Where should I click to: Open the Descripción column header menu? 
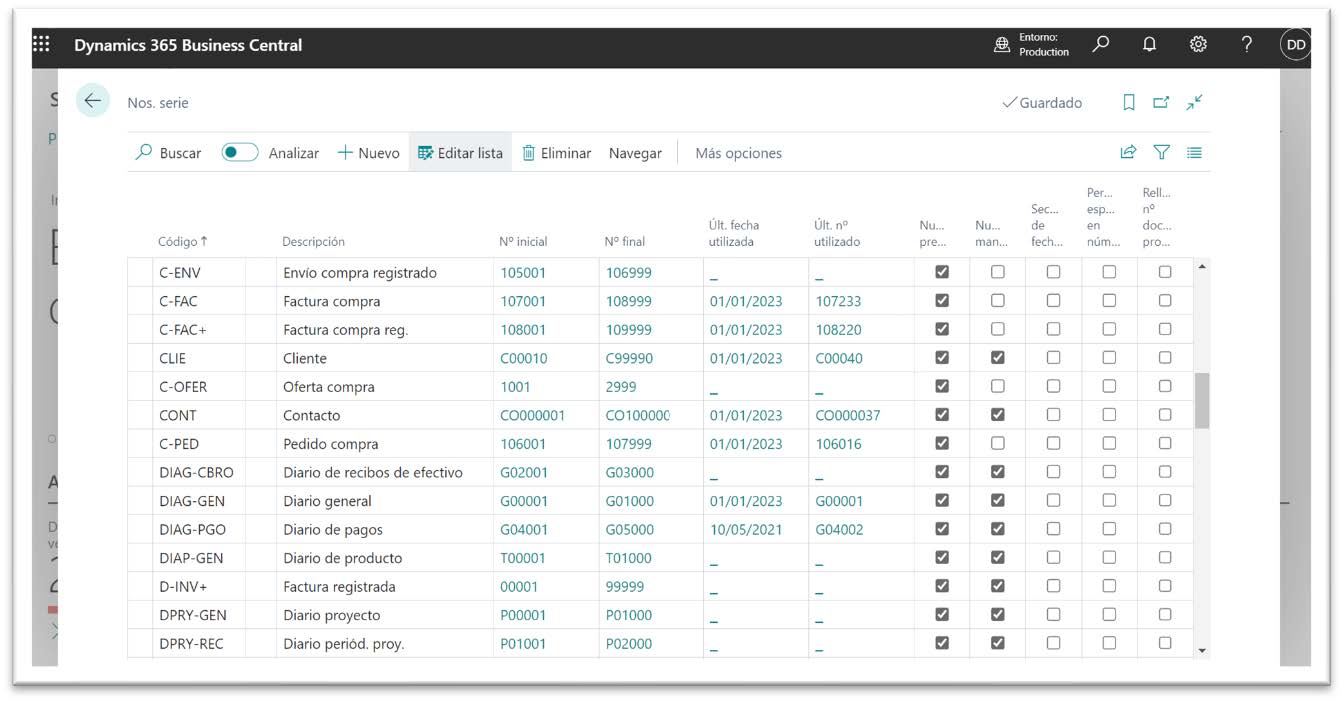click(313, 241)
